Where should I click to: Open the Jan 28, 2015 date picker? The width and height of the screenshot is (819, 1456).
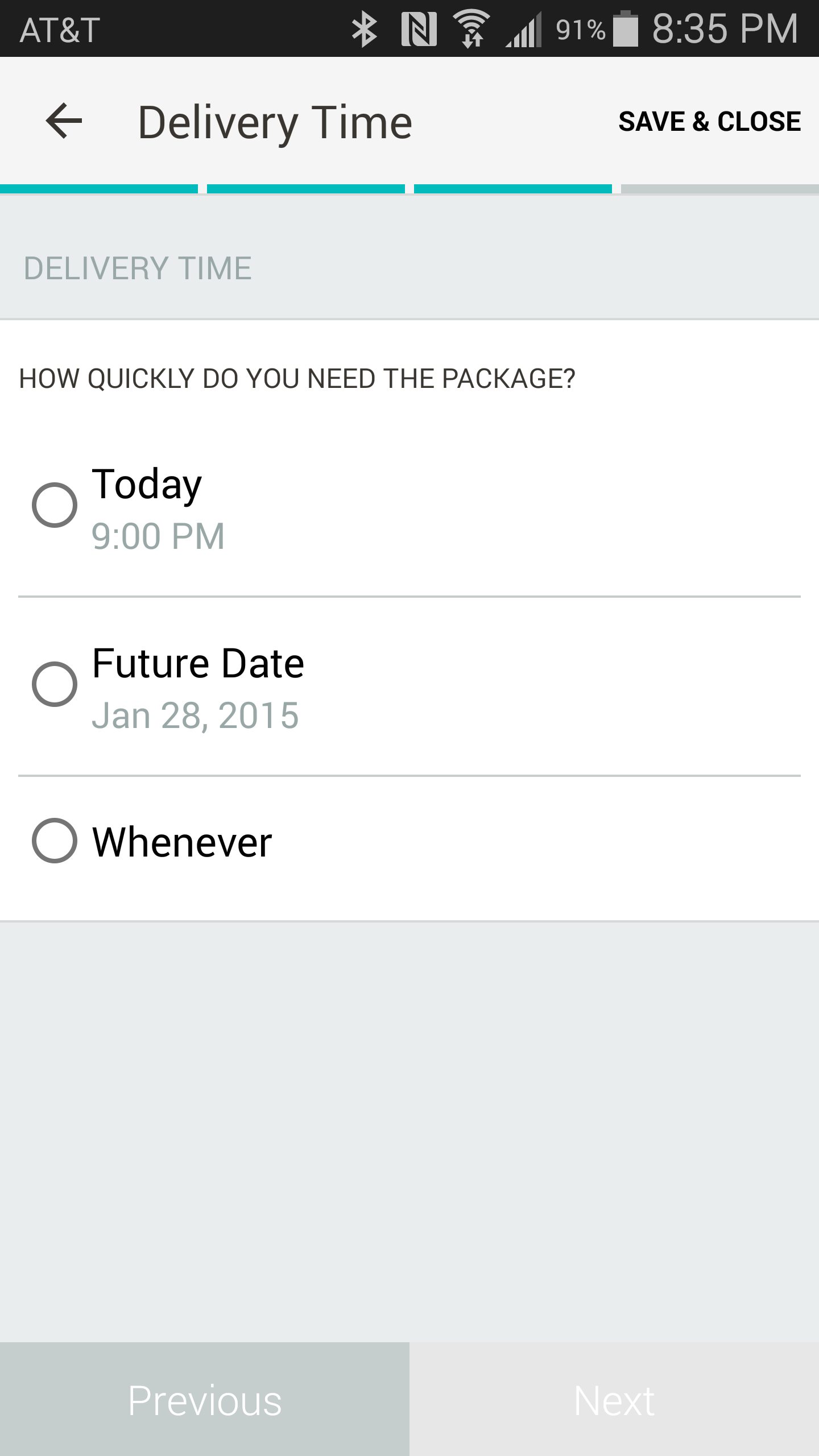pyautogui.click(x=195, y=715)
